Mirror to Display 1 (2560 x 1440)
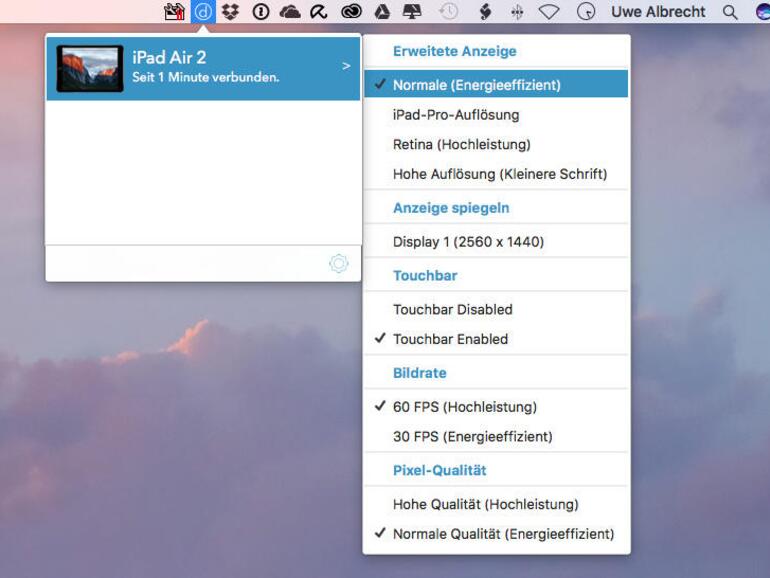 tap(496, 241)
